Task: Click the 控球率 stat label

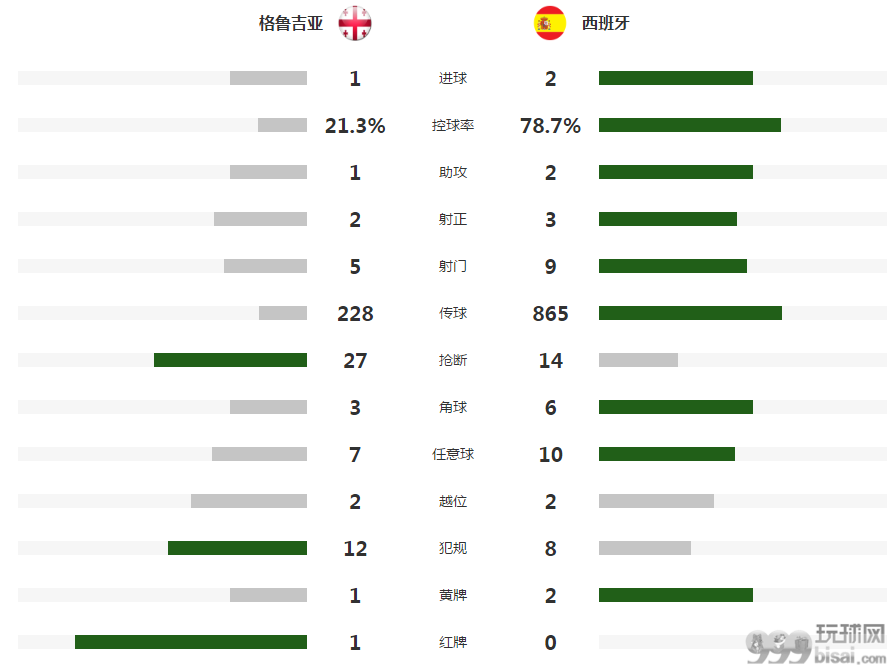Action: (453, 125)
